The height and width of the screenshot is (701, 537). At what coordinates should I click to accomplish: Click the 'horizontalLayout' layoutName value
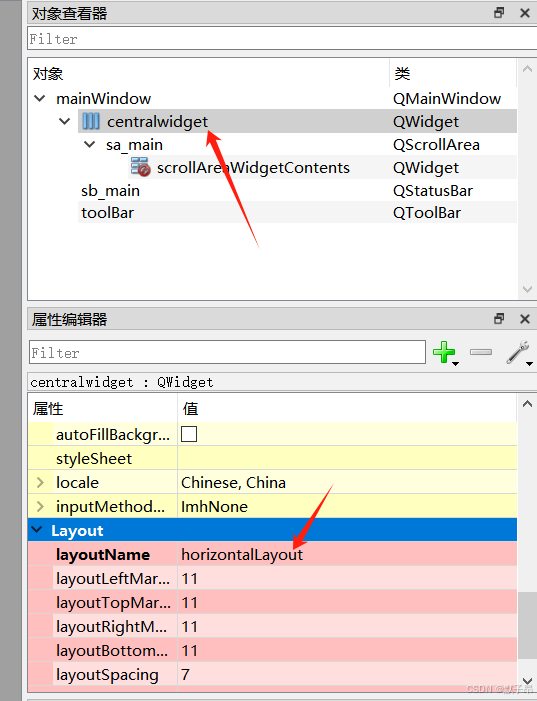point(242,555)
